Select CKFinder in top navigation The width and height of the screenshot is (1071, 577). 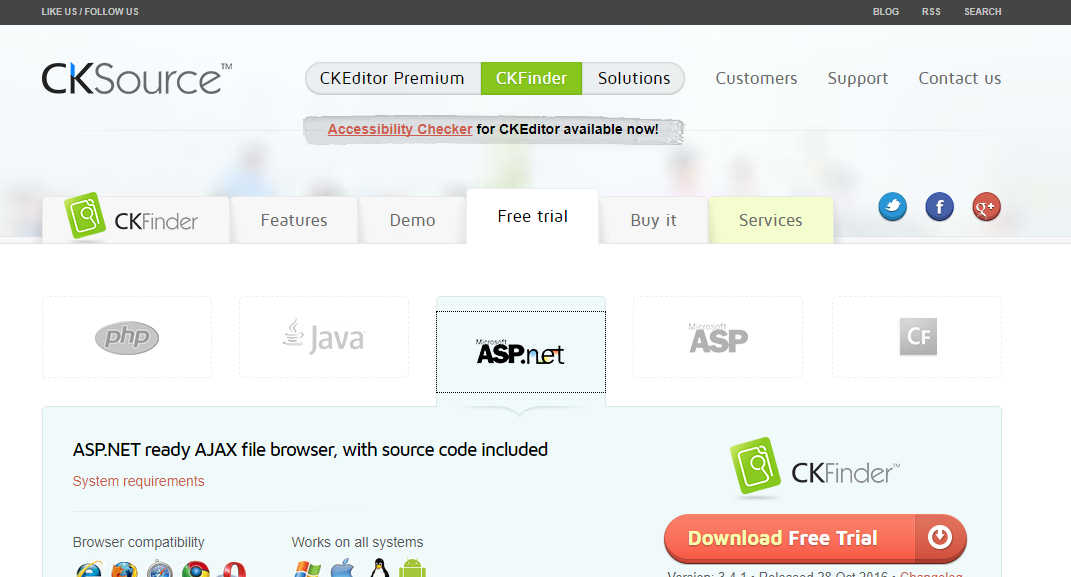(x=531, y=79)
